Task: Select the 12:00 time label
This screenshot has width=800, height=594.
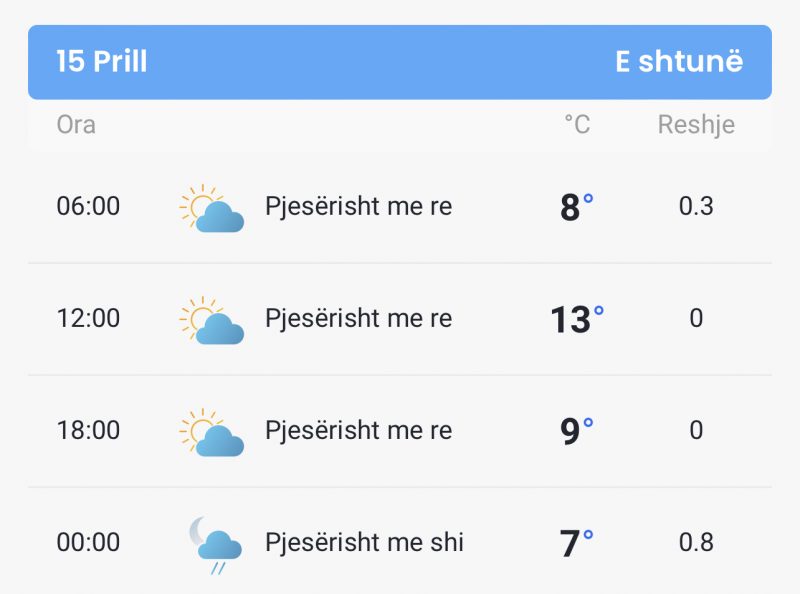Action: point(88,318)
